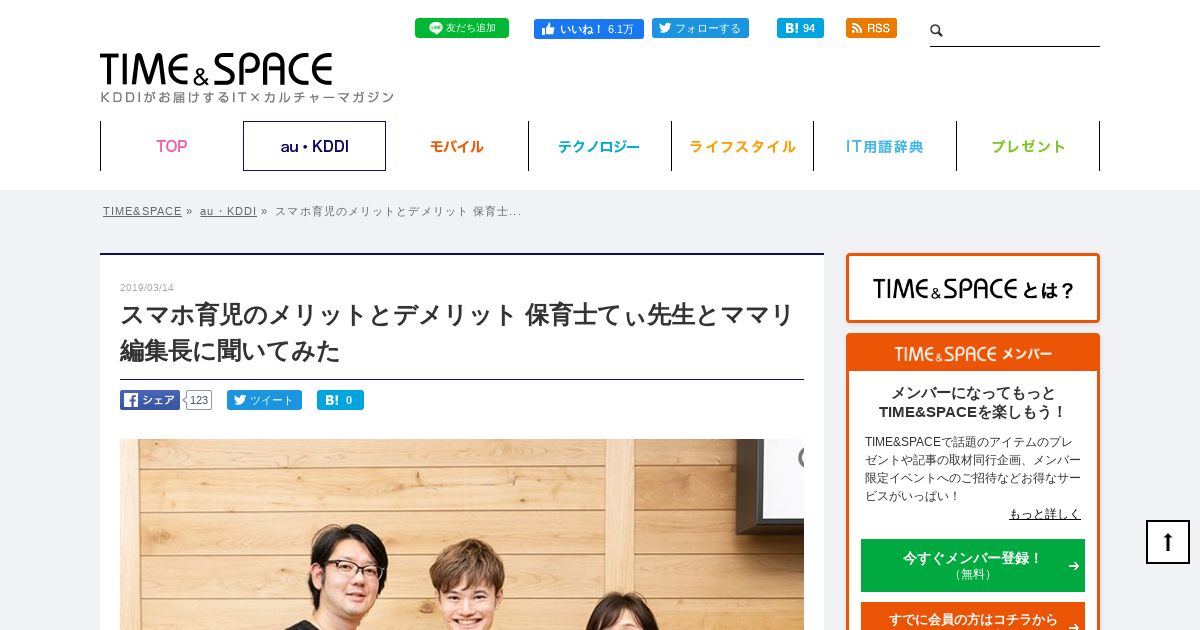The width and height of the screenshot is (1200, 630).
Task: Click the article photo of three people
Action: [x=462, y=534]
